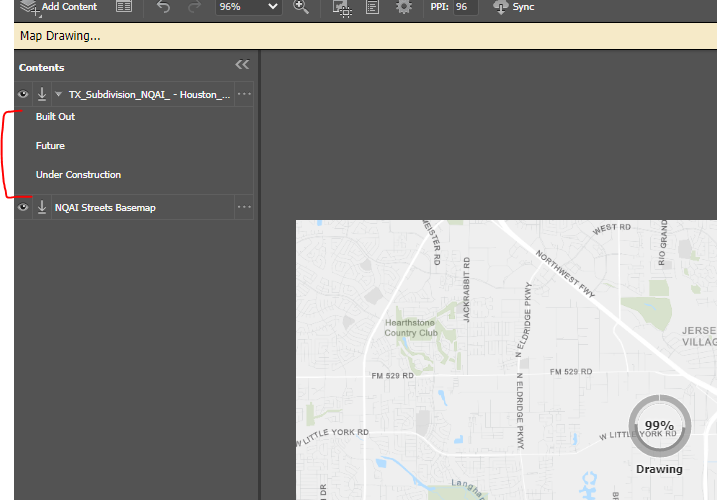Viewport: 717px width, 500px height.
Task: Open options menu for TX_Subdivision_NQAI layer
Action: (244, 94)
